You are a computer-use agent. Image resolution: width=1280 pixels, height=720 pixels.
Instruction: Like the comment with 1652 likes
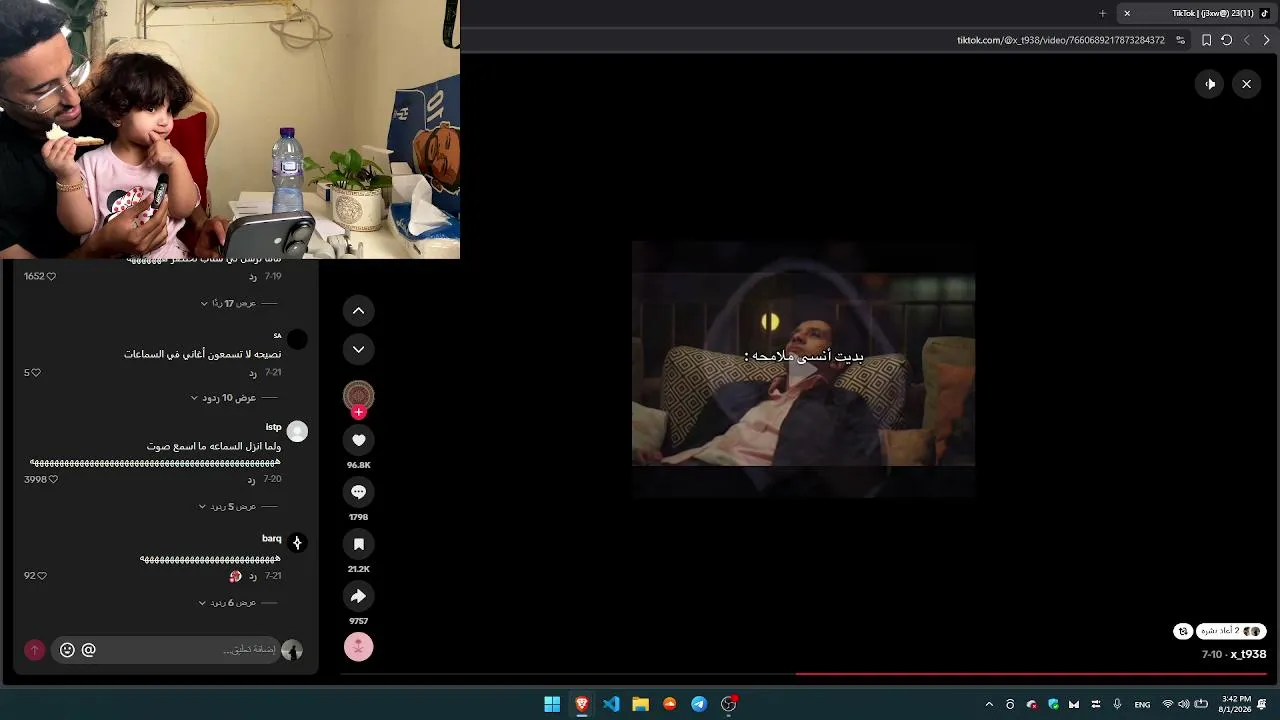coord(51,276)
